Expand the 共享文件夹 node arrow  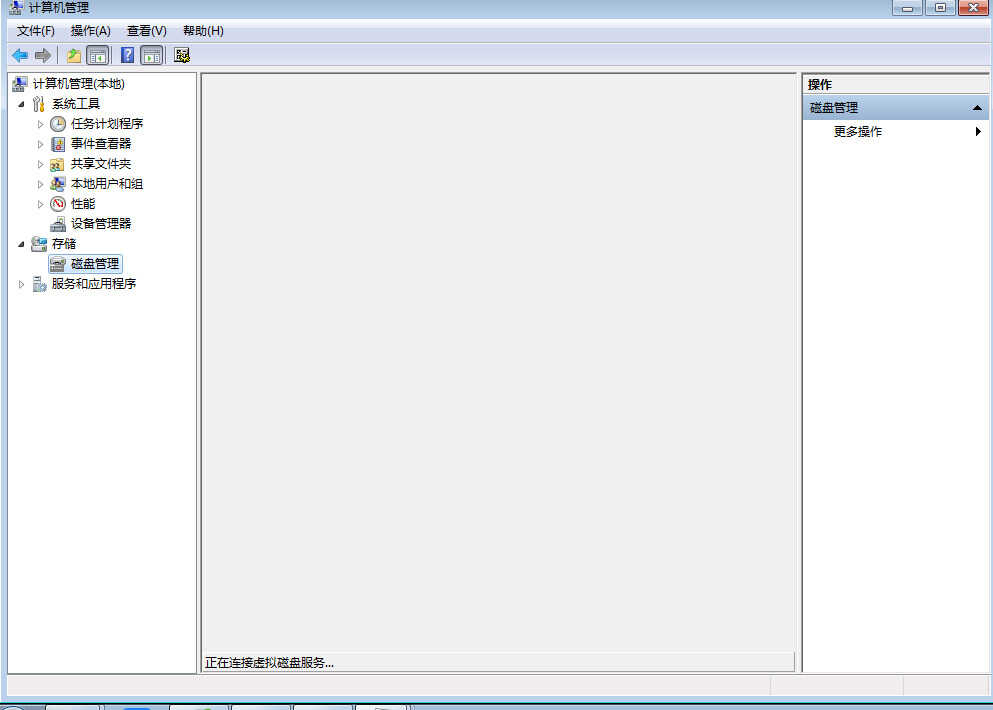point(40,164)
